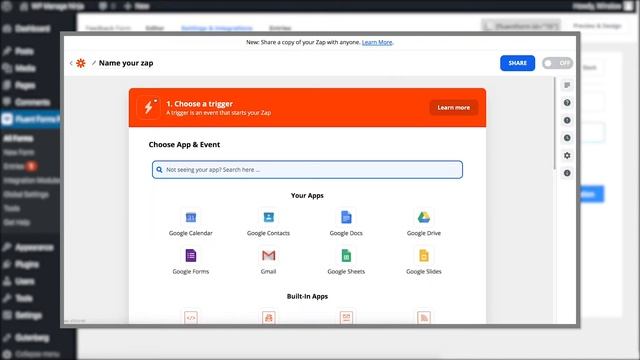Select the Google Calendar app icon

coord(191,218)
